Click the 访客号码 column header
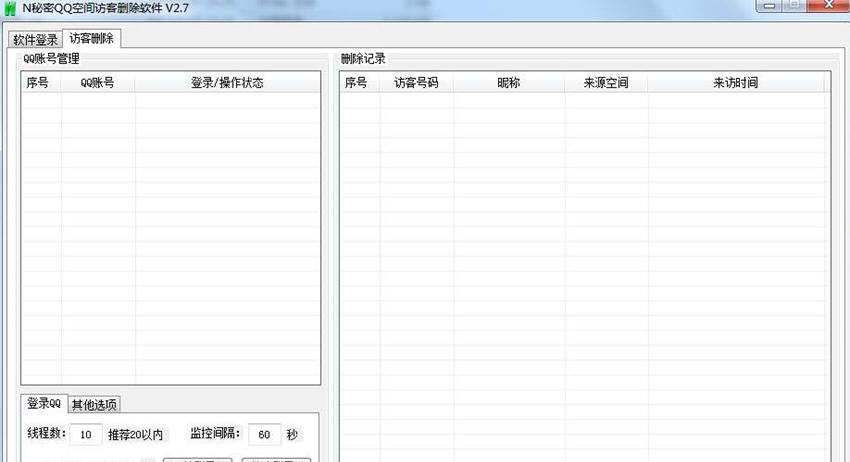Image resolution: width=850 pixels, height=462 pixels. pyautogui.click(x=416, y=82)
